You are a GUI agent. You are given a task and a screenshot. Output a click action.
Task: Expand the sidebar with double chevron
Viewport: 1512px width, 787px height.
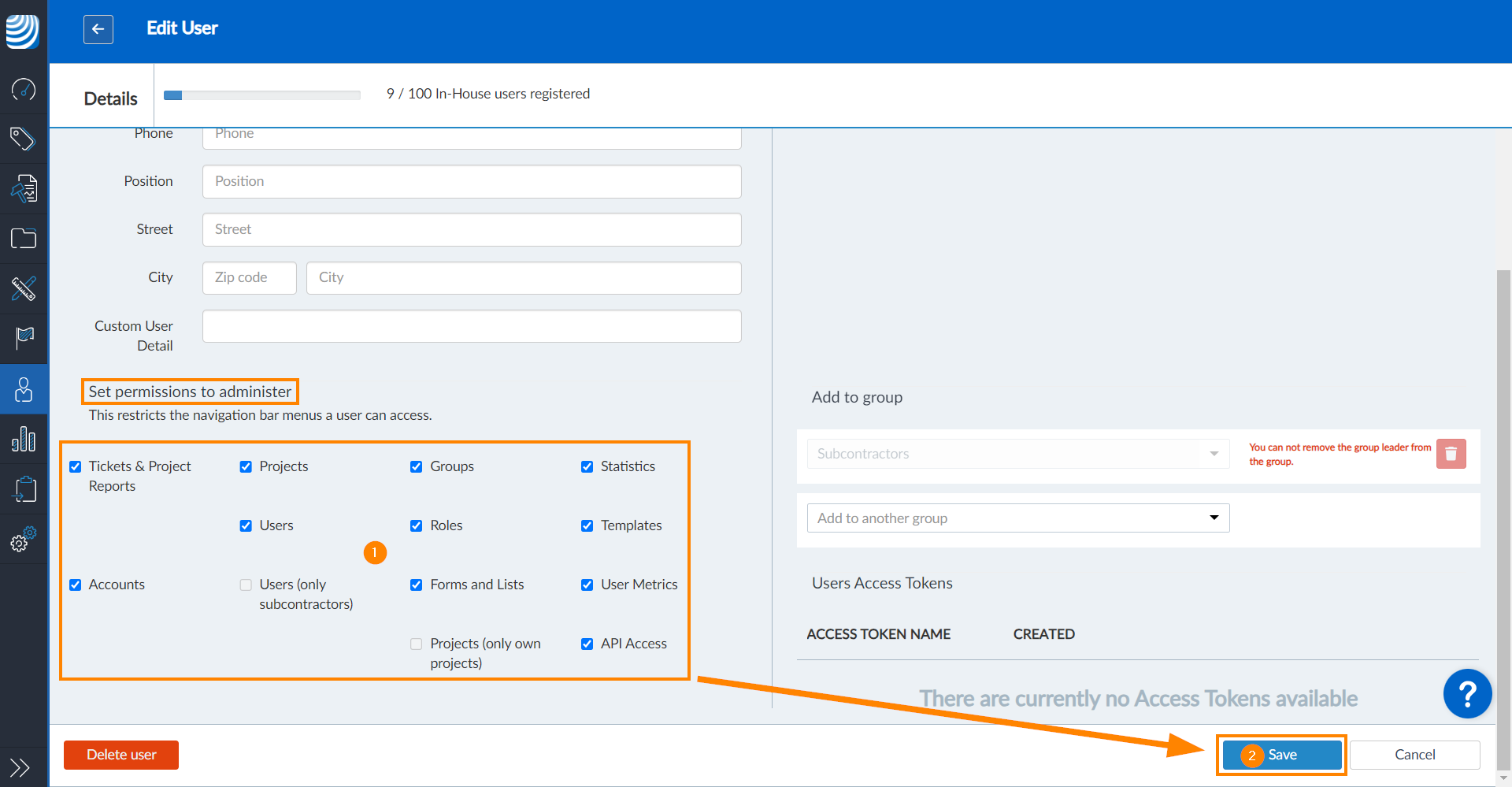(20, 767)
